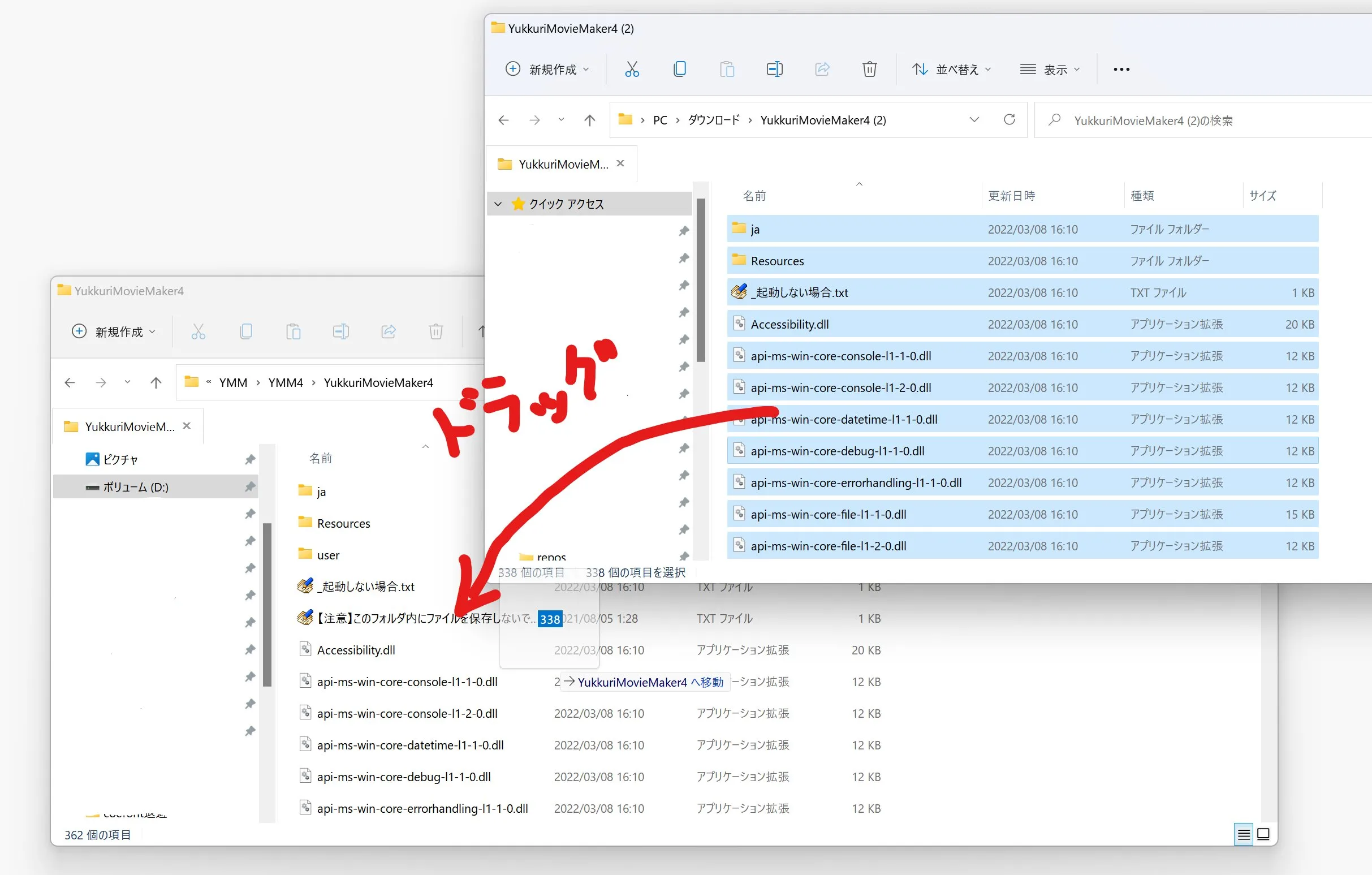Open 新規作成 dropdown in back YukkuriMovieMaker4 window
Screen dimensions: 1372x875
click(x=114, y=331)
